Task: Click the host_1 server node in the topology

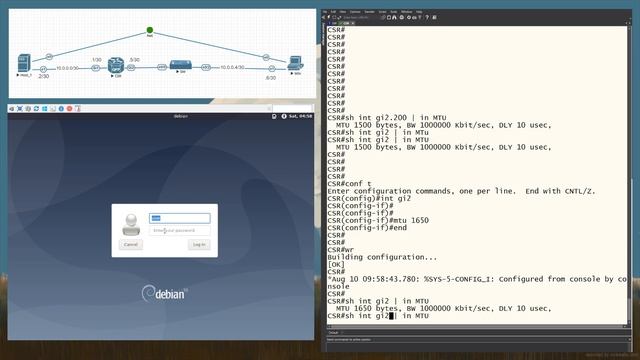Action: click(24, 64)
